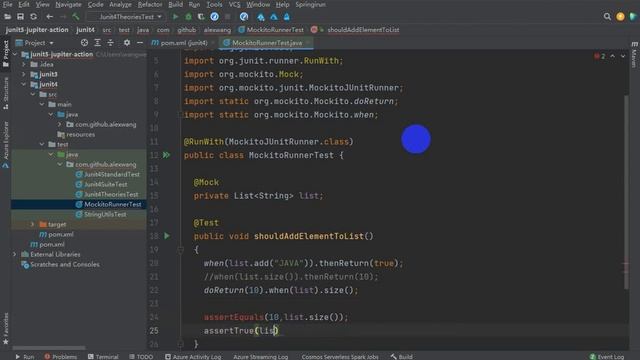The image size is (640, 360).
Task: Collapse the test folder
Action: tap(42, 144)
